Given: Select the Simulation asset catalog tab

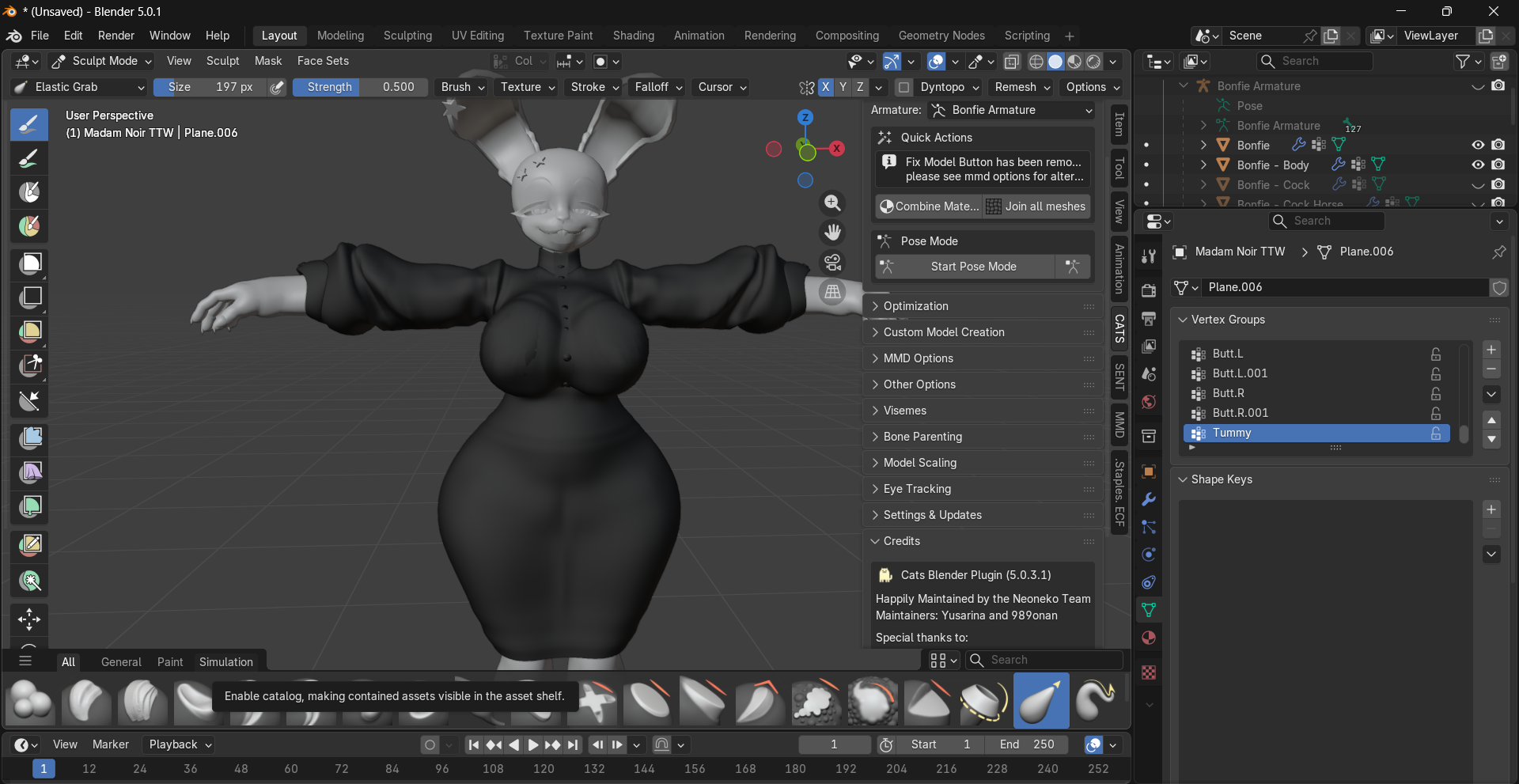Looking at the screenshot, I should tap(226, 662).
